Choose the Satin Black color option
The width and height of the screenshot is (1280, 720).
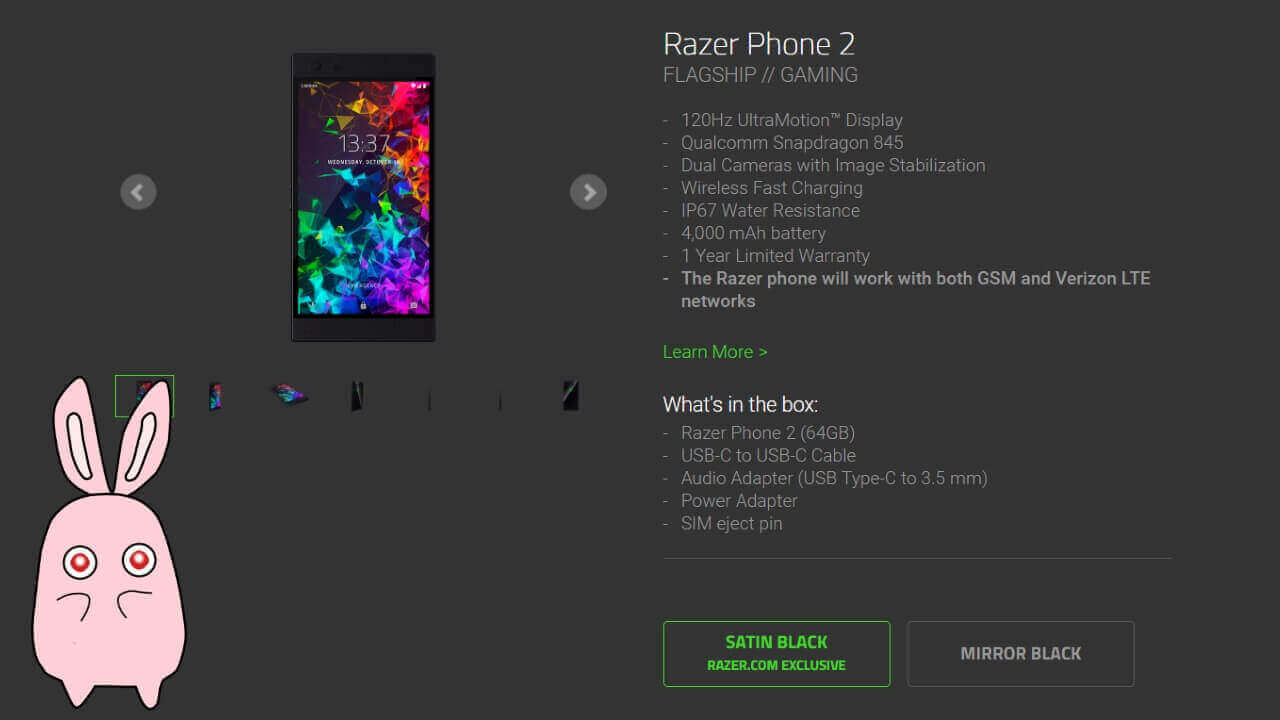point(776,654)
